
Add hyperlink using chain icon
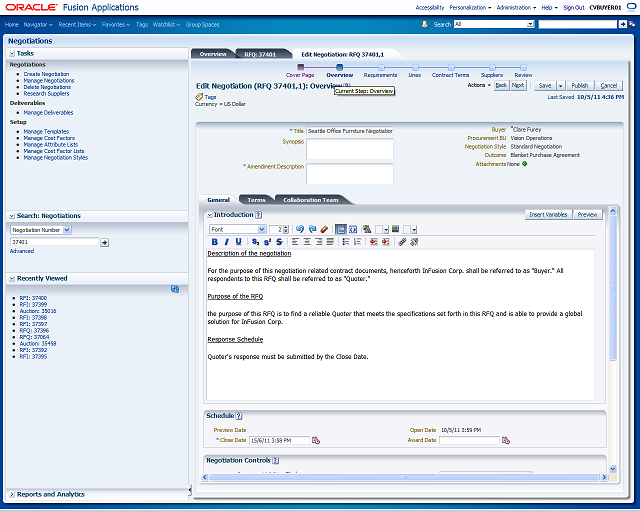(402, 242)
